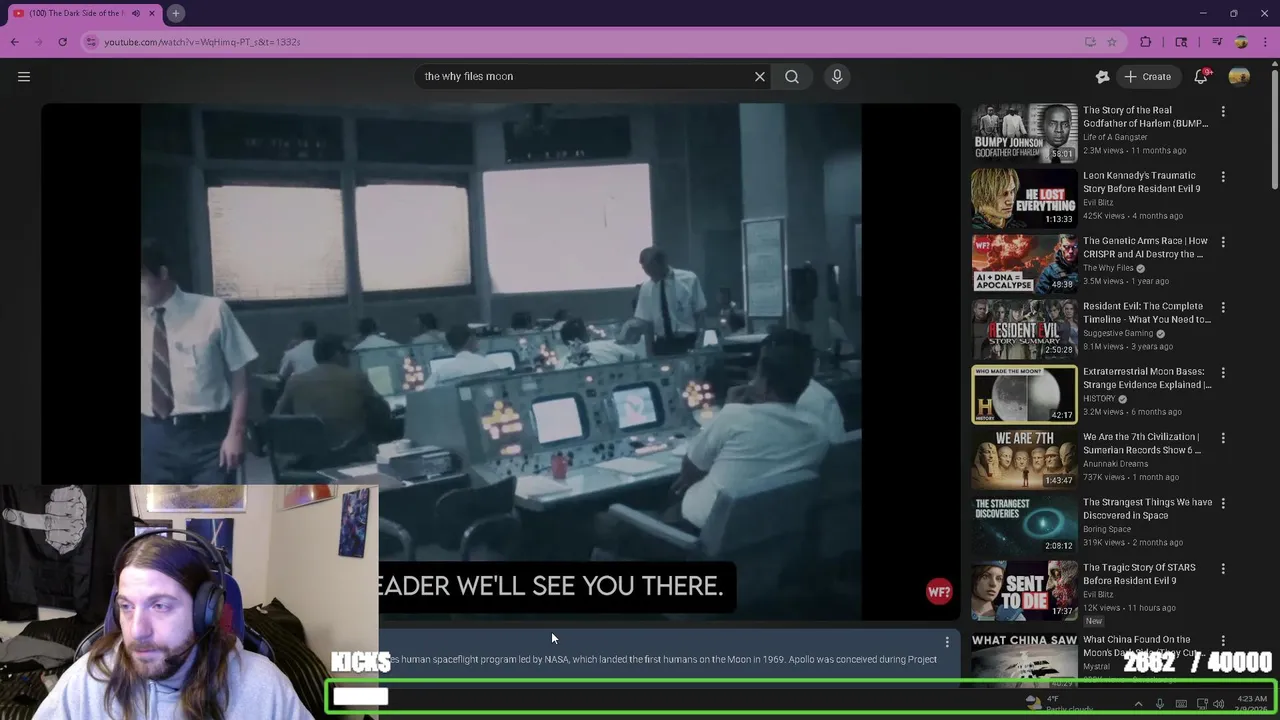This screenshot has width=1280, height=720.
Task: Open options for 7th Civilization video
Action: [x=1223, y=437]
